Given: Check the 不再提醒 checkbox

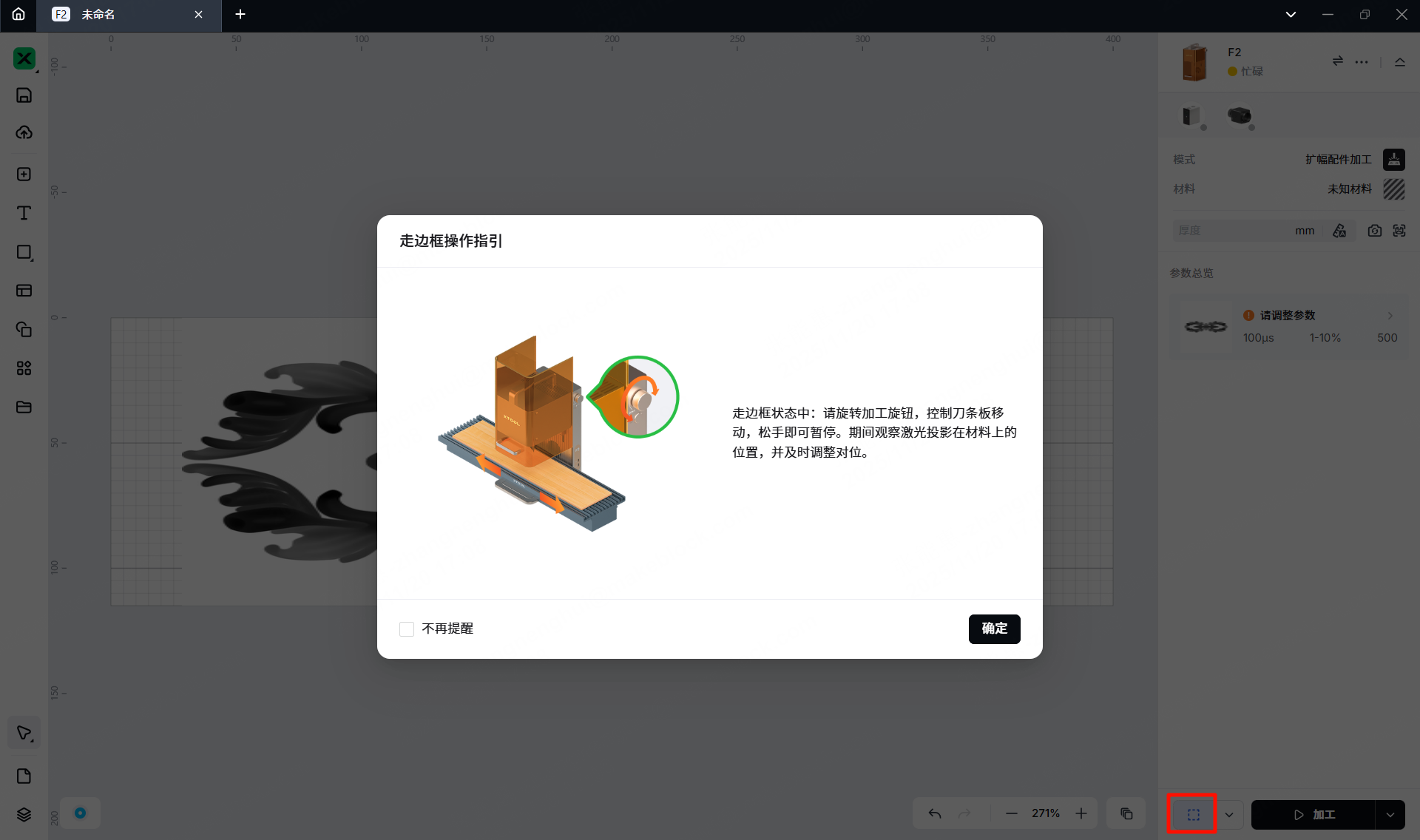Looking at the screenshot, I should click(407, 629).
